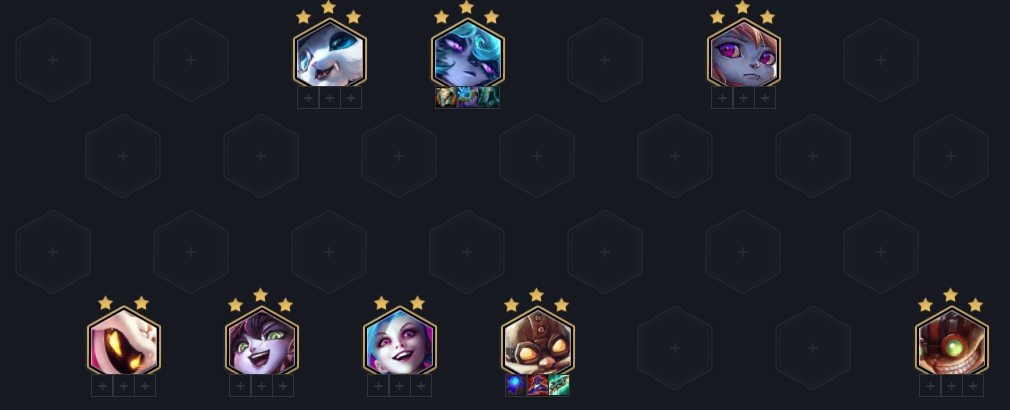Screen dimensions: 1010x410
Task: Click empty hex between Vex and Poppy
Action: click(x=605, y=60)
